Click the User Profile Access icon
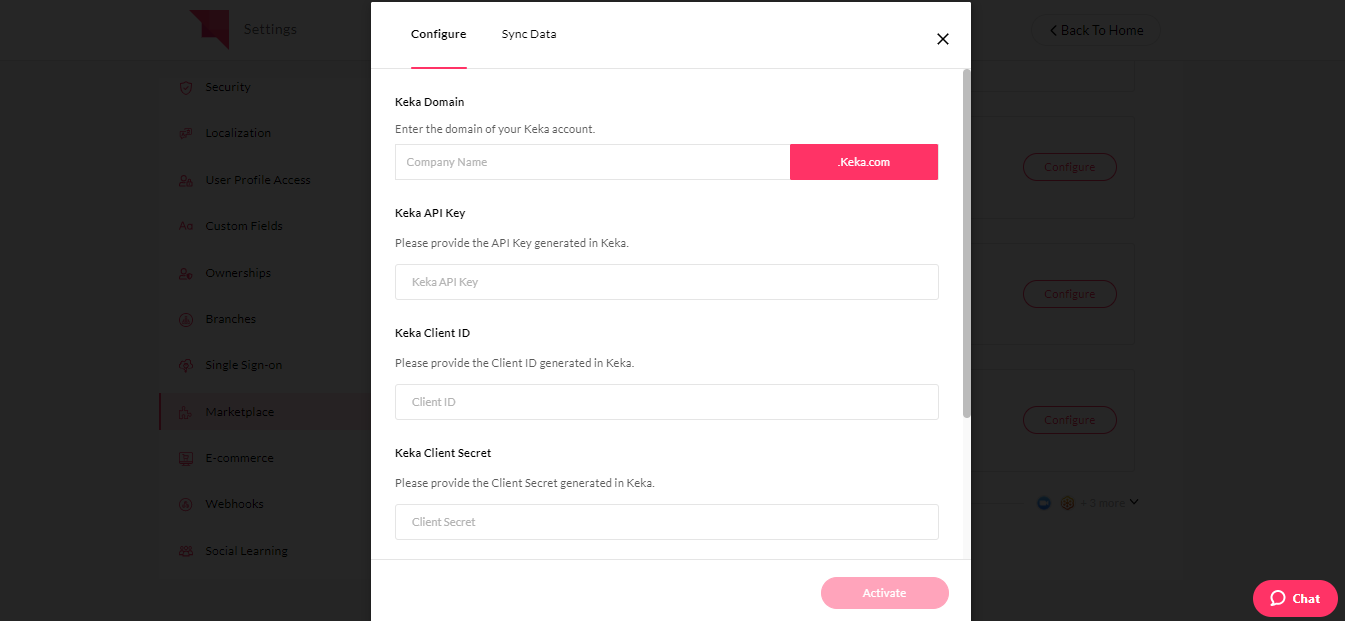 pos(185,180)
